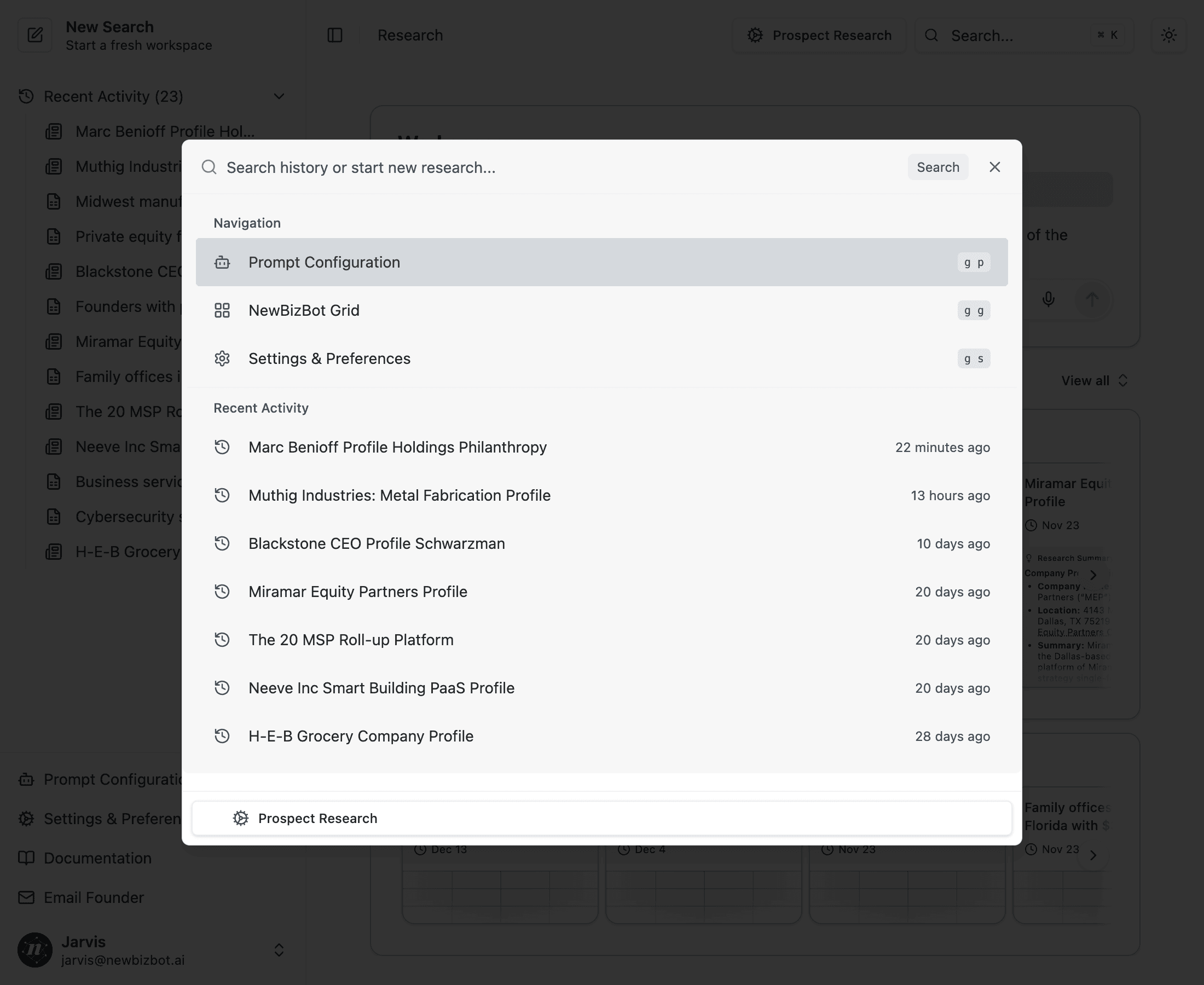Click the search history input field
The width and height of the screenshot is (1204, 985).
(397, 167)
